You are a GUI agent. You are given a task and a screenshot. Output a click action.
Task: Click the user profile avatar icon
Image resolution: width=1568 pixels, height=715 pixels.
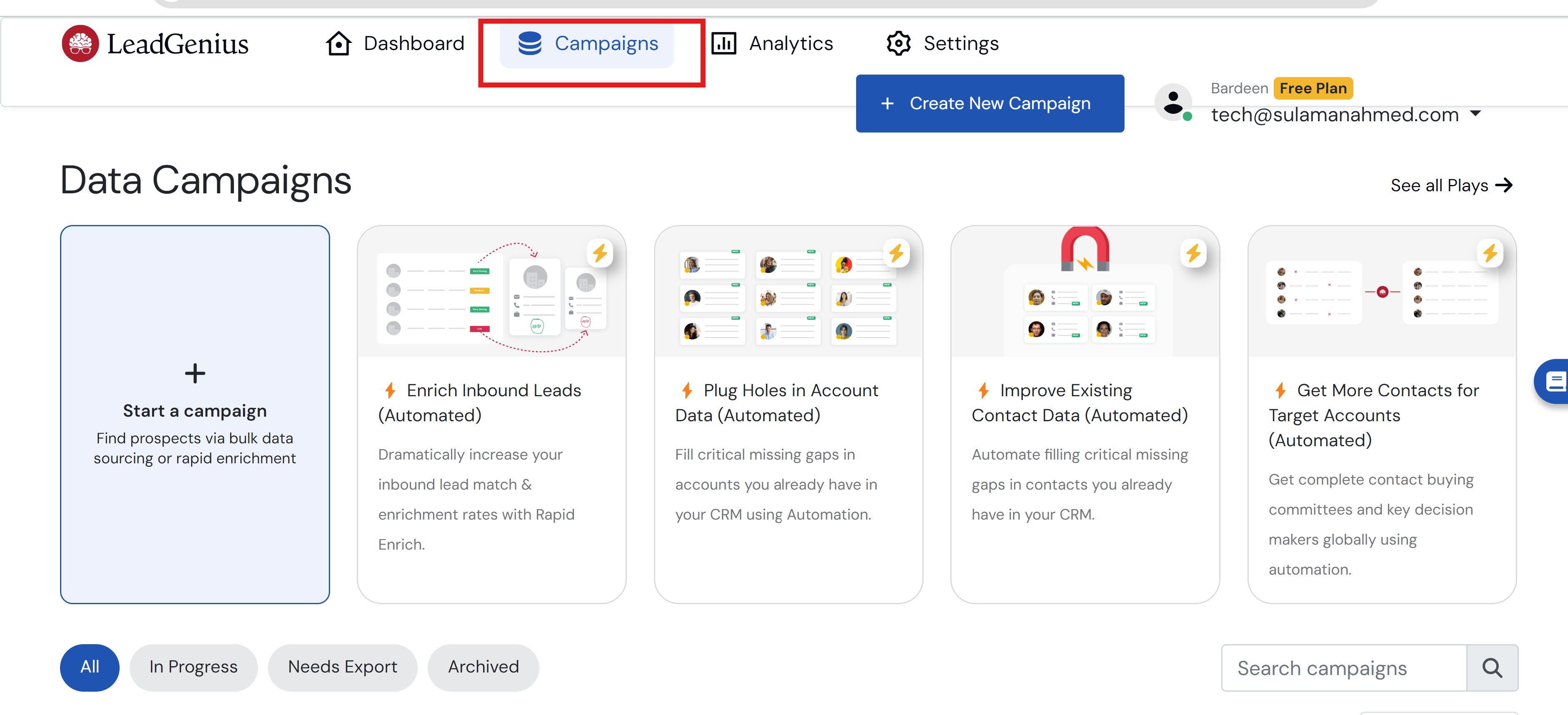(1173, 102)
